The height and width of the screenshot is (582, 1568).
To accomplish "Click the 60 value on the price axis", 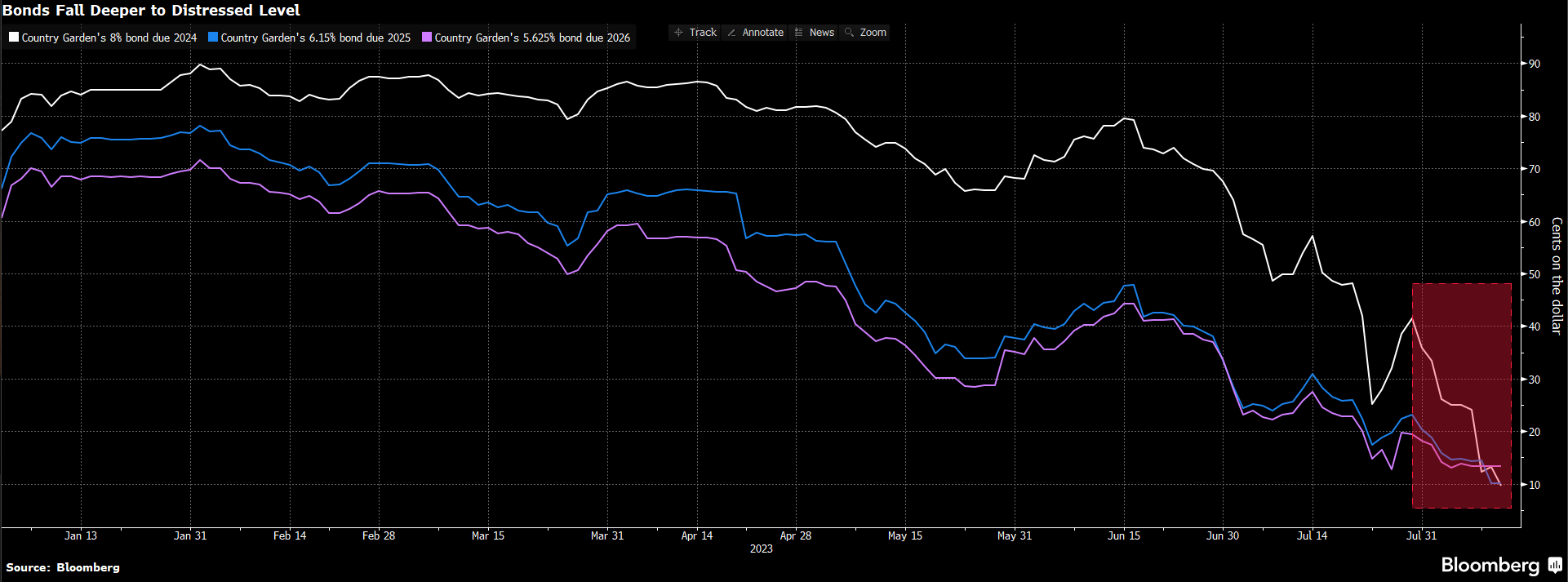I will point(1535,222).
